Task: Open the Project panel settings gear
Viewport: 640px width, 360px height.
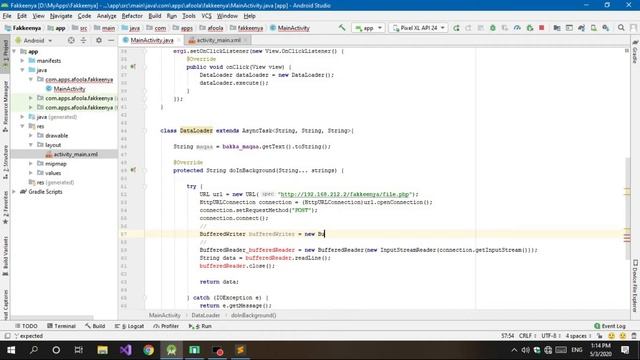Action: (99, 40)
